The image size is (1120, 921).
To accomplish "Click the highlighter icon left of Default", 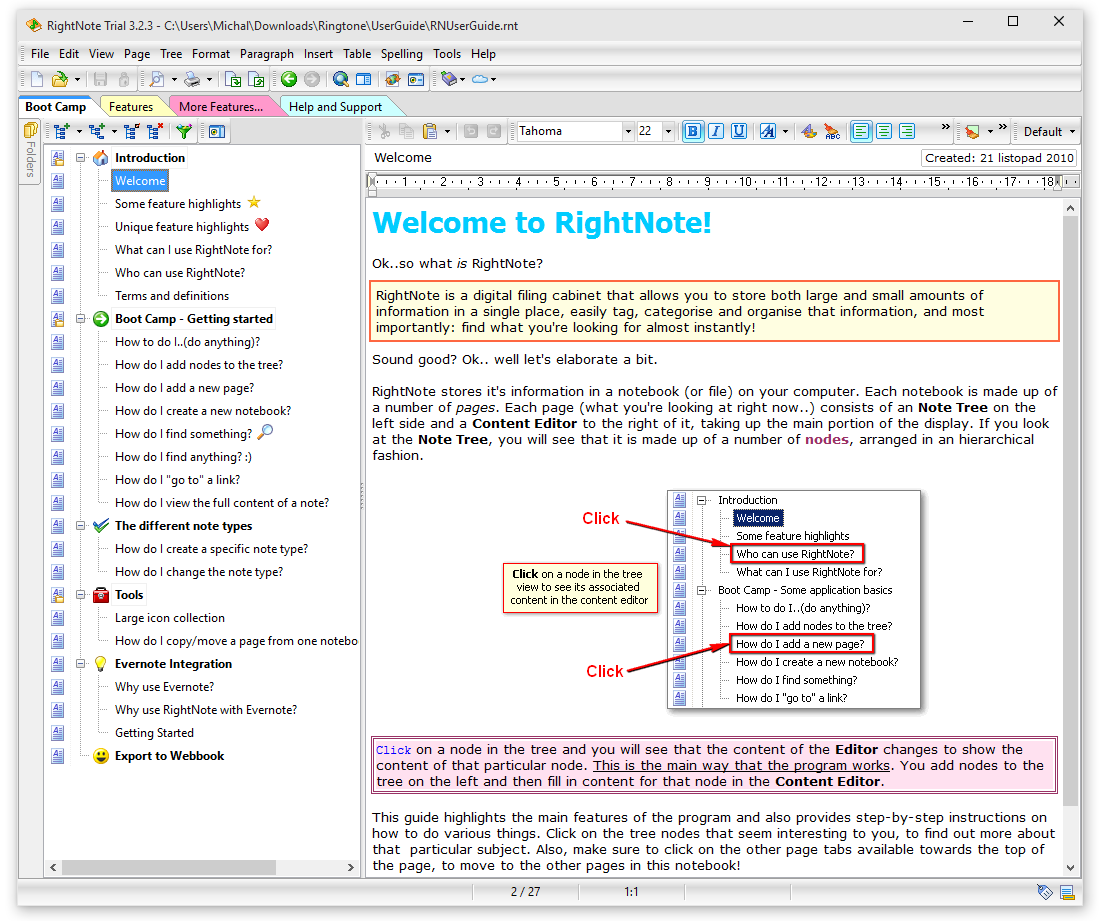I will coord(972,131).
